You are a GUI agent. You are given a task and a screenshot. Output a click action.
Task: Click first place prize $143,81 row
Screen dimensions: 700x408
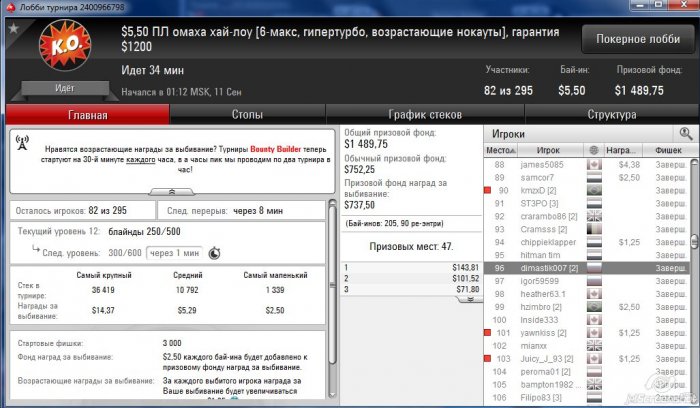(x=411, y=267)
